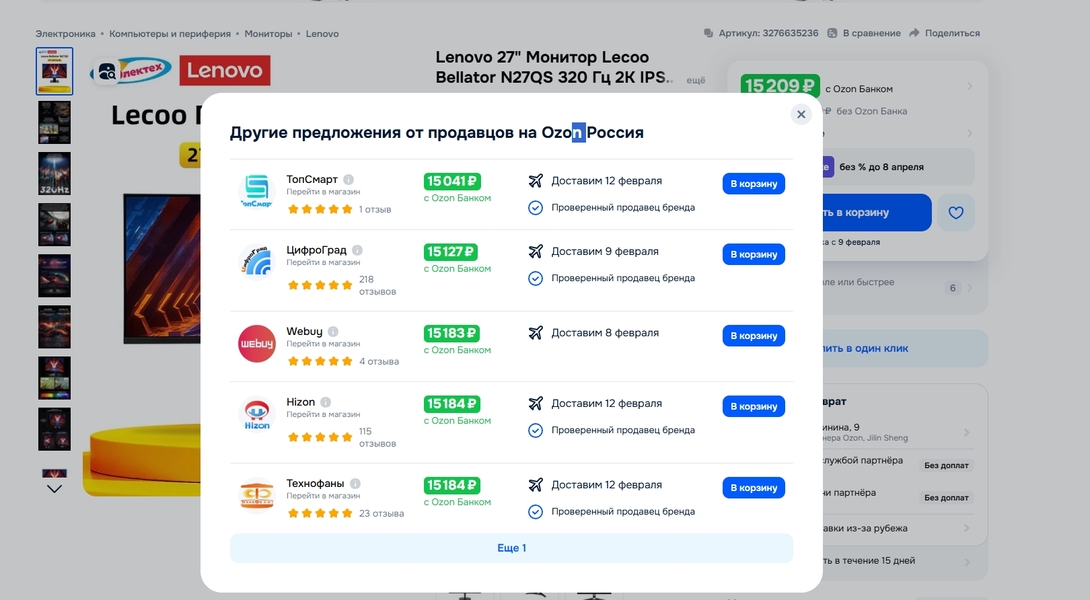Click the Технофаны airplane delivery icon
Image resolution: width=1090 pixels, height=600 pixels.
tap(535, 485)
